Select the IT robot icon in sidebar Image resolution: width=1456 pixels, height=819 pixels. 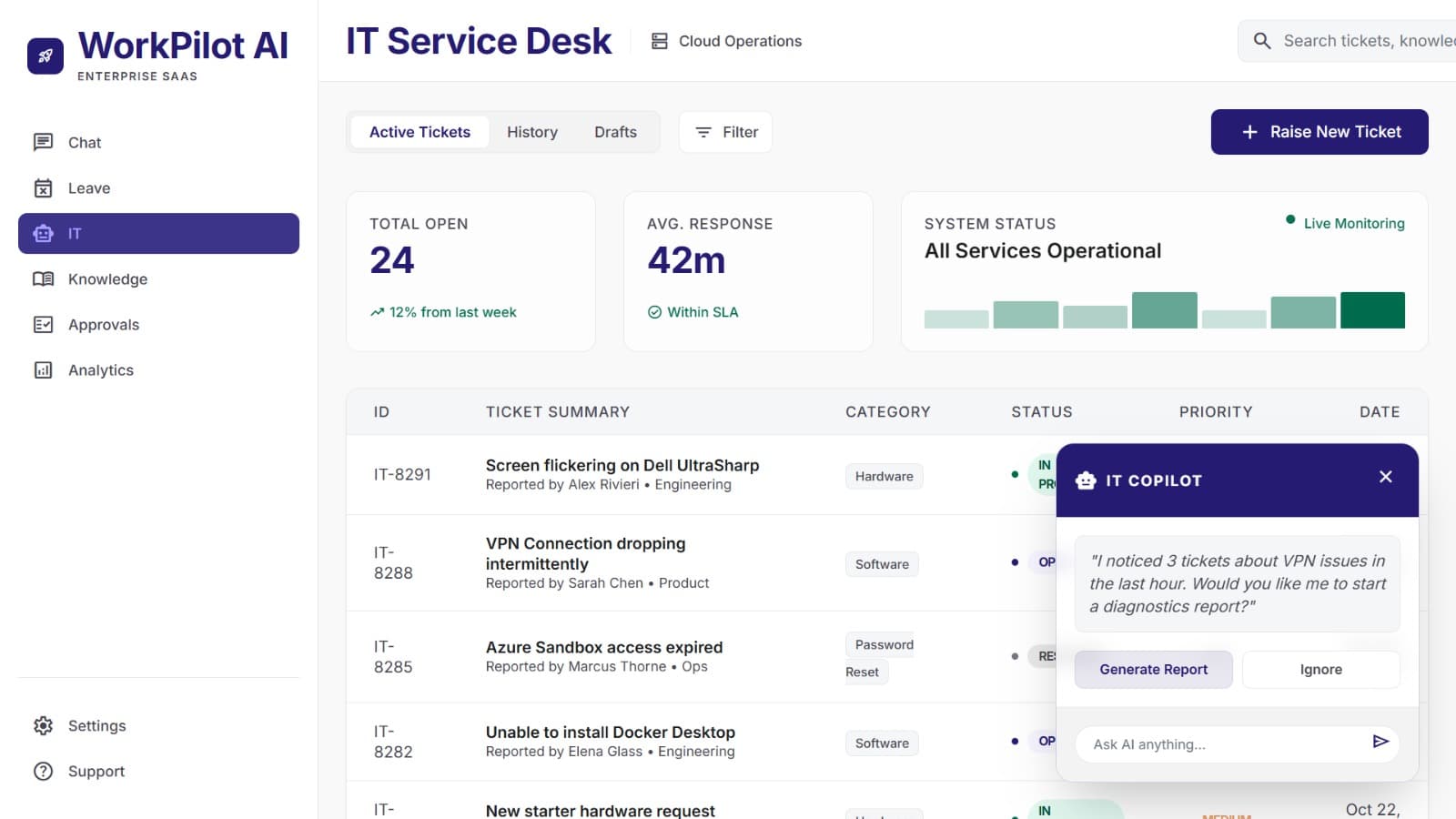[43, 233]
